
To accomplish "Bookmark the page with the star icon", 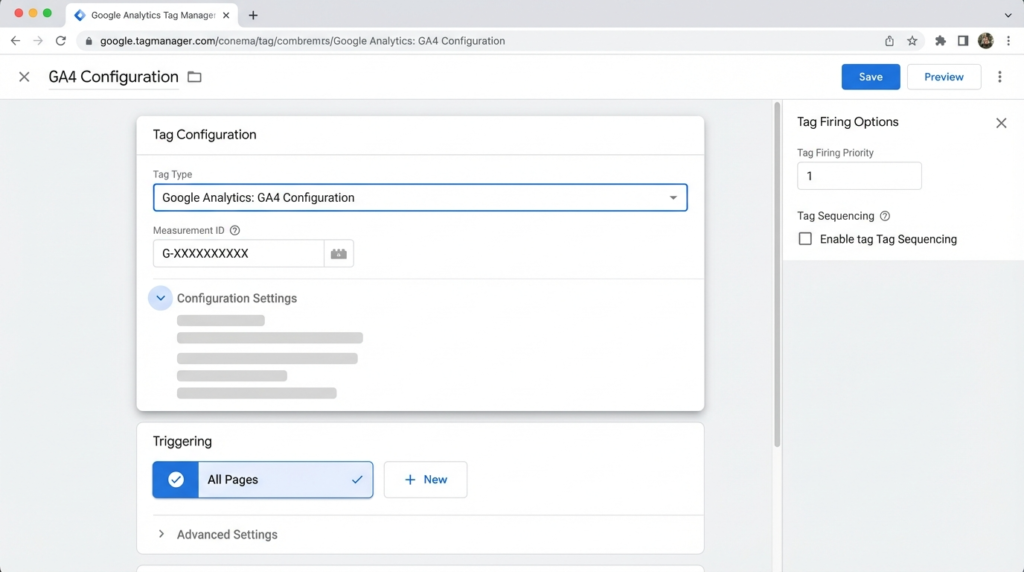I will click(912, 41).
